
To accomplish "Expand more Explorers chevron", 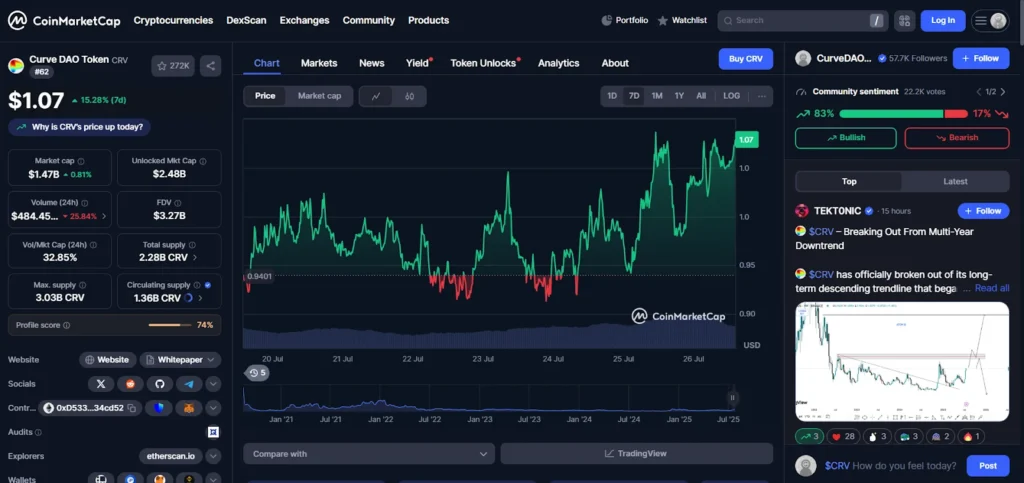I will click(x=214, y=456).
